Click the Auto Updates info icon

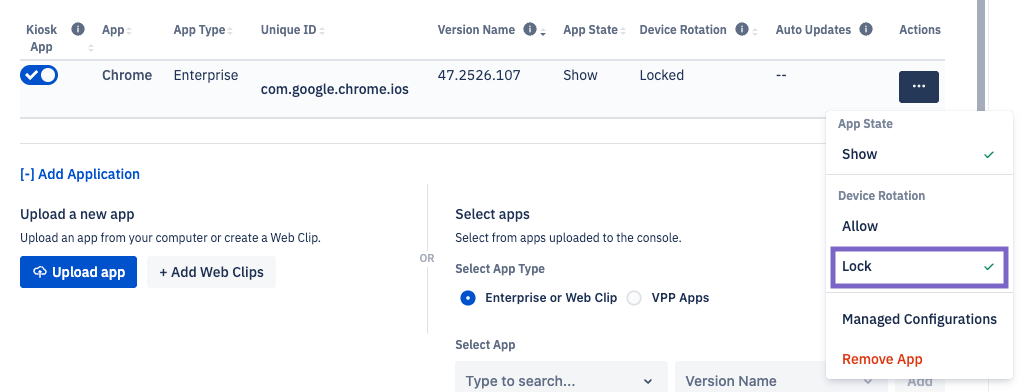point(866,30)
